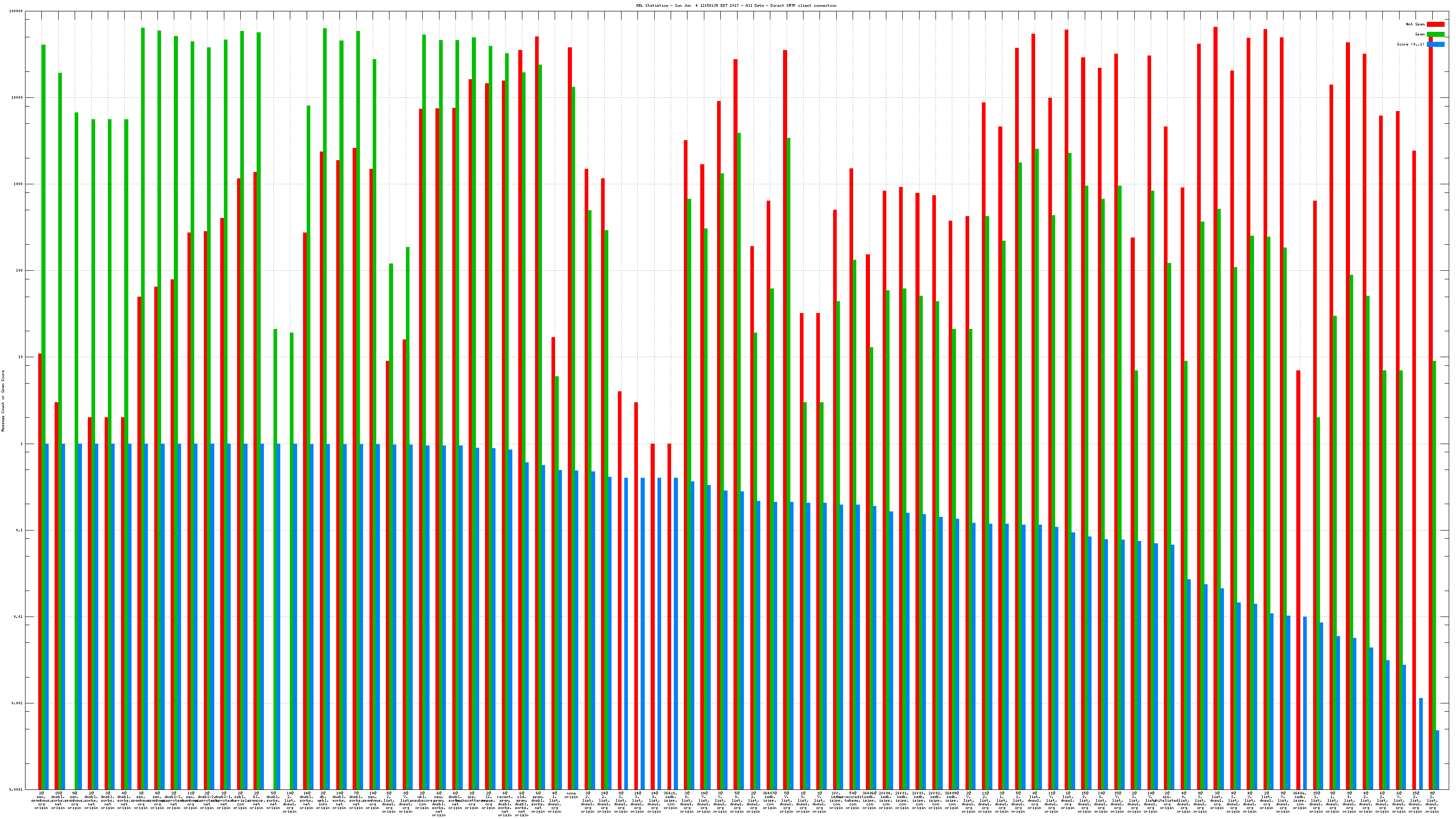Click the first '20 zen.spamhaus.org origin' x-axis label
Image resolution: width=1456 pixels, height=819 pixels.
(41, 801)
